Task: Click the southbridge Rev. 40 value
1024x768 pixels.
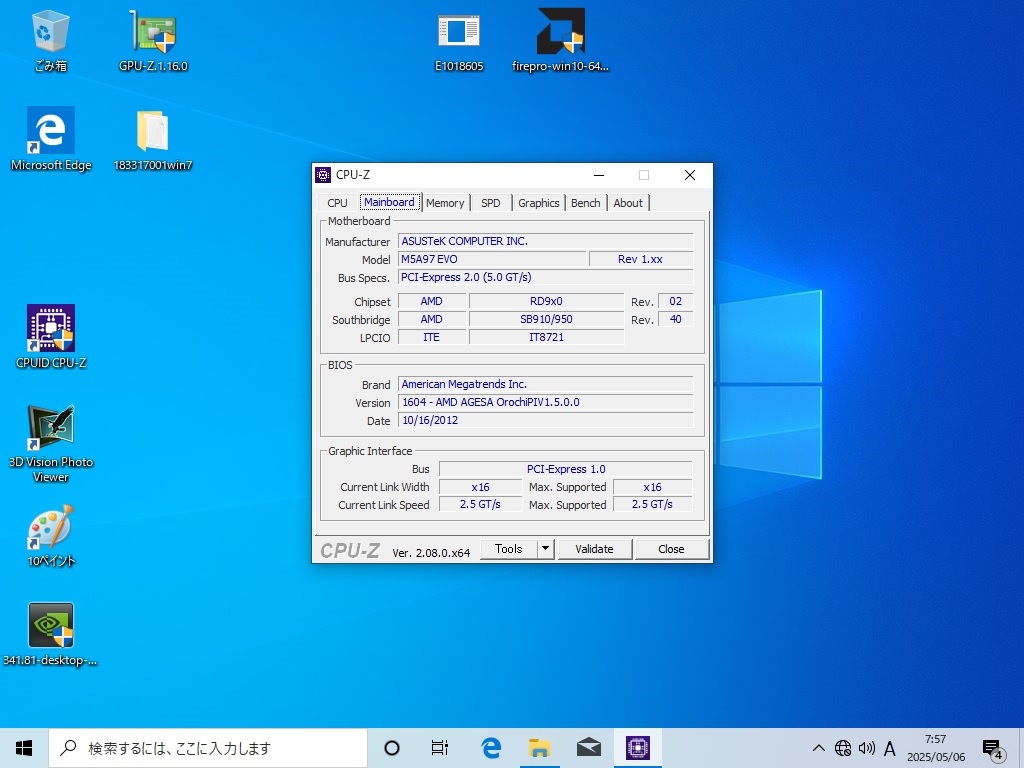Action: [675, 319]
